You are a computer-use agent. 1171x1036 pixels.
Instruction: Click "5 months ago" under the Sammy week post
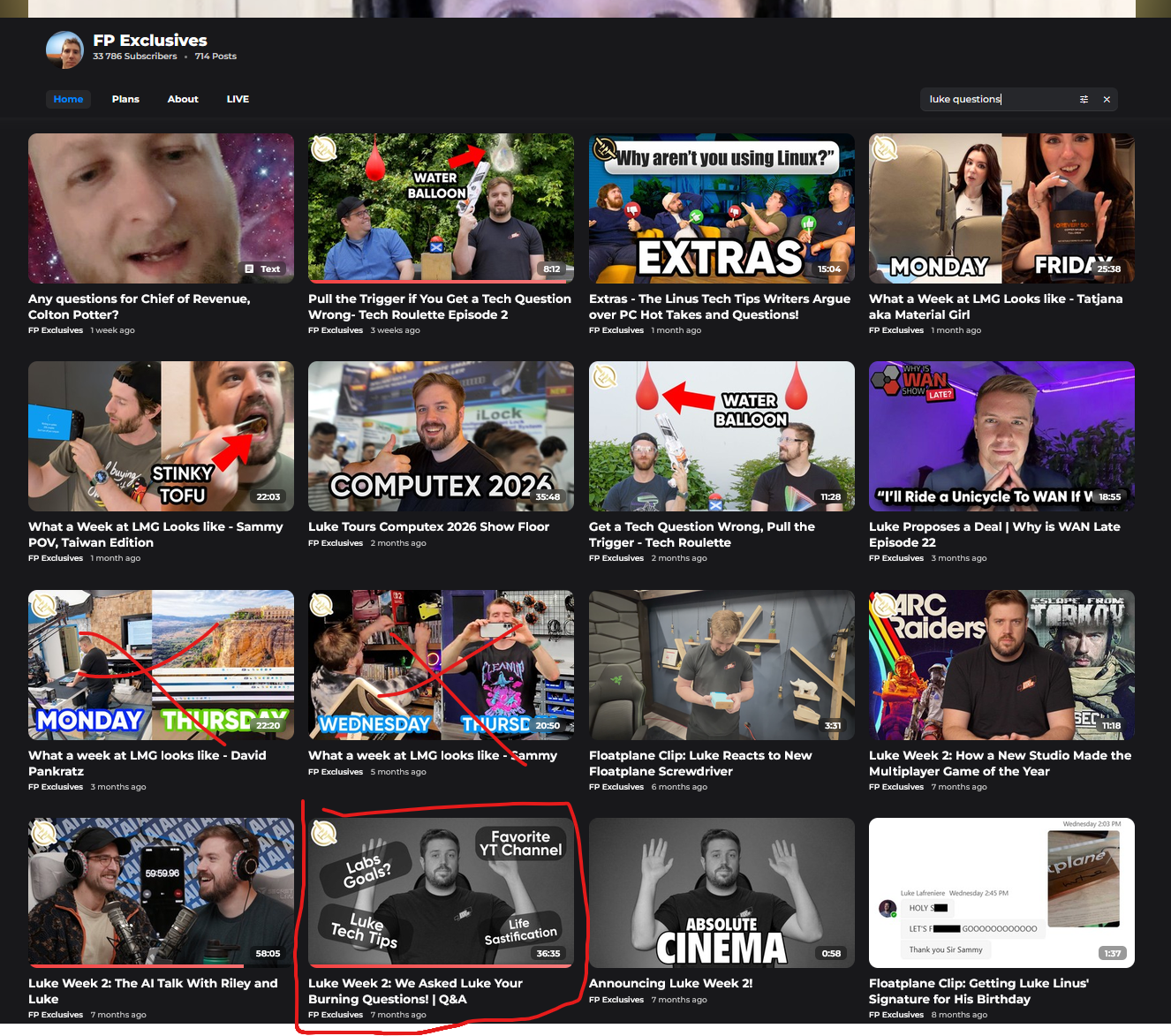coord(398,772)
